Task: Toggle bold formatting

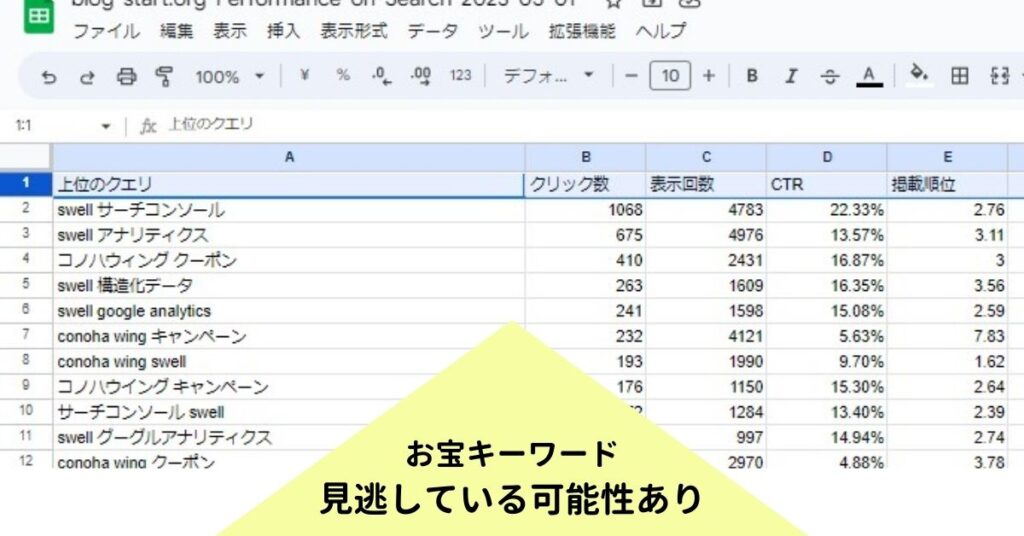Action: [752, 76]
